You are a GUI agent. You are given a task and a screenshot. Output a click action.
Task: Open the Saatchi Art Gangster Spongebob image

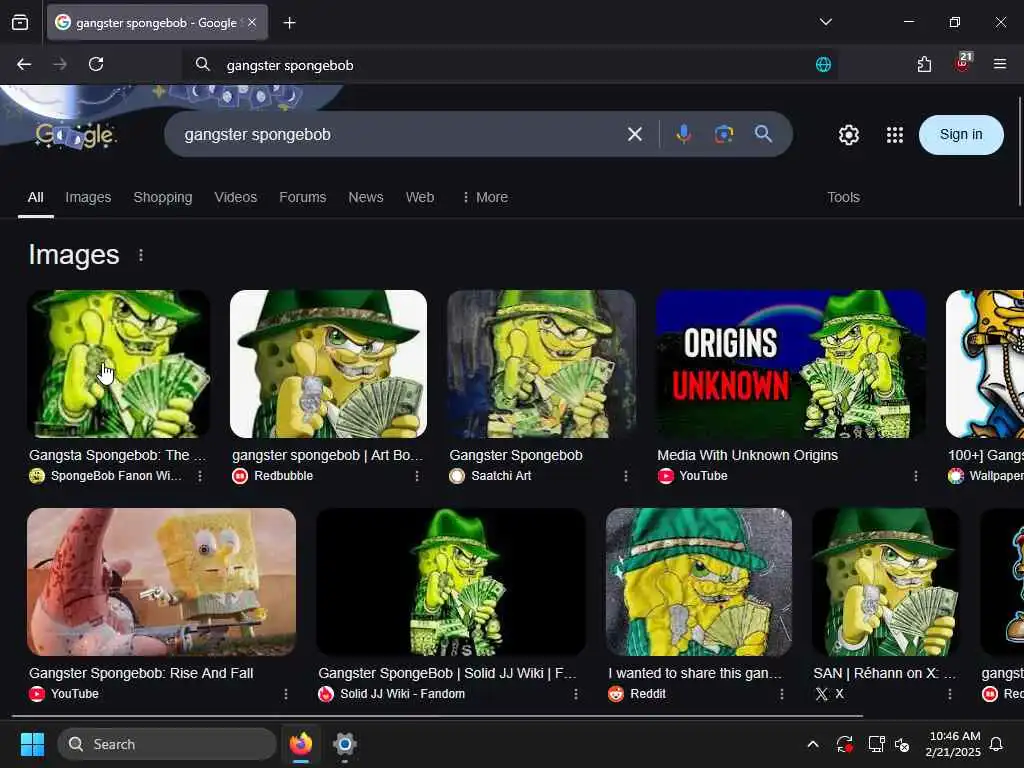click(x=541, y=364)
